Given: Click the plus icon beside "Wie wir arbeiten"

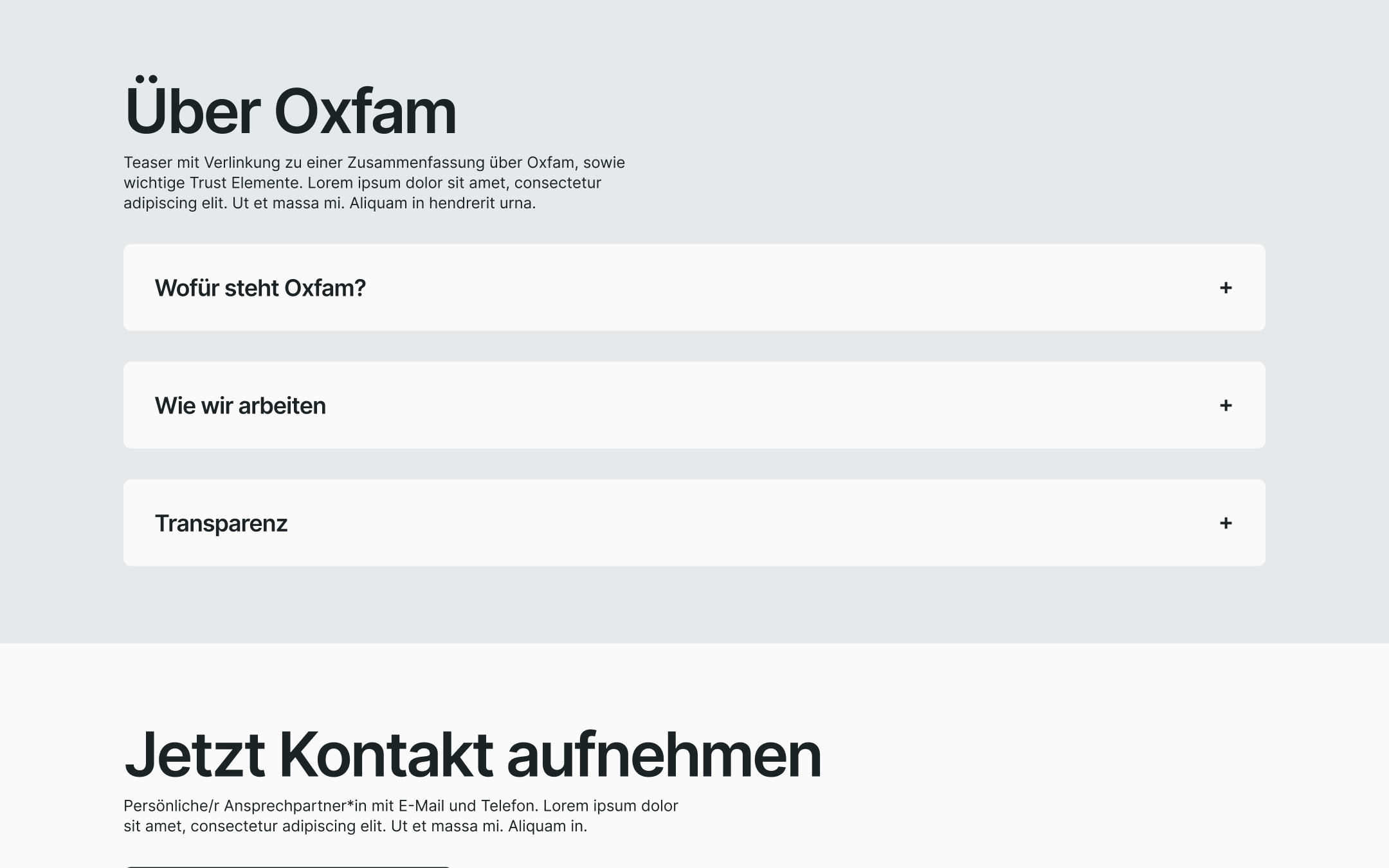Looking at the screenshot, I should [1226, 405].
